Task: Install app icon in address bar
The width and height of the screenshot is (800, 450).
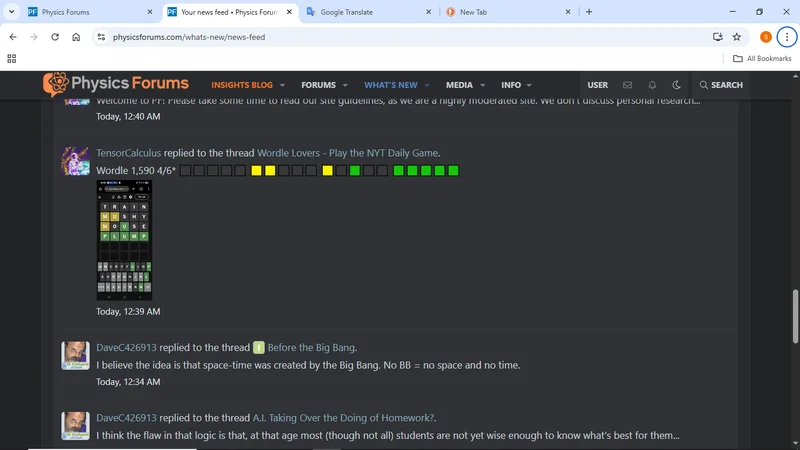Action: coord(718,37)
